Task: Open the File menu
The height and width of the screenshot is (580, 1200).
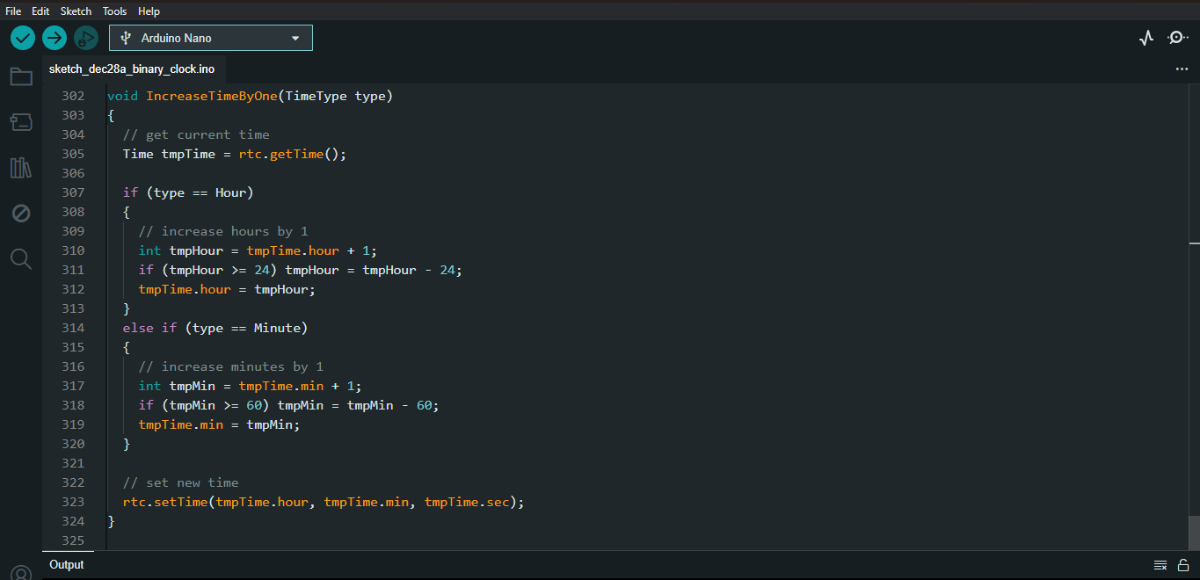Action: pyautogui.click(x=14, y=11)
